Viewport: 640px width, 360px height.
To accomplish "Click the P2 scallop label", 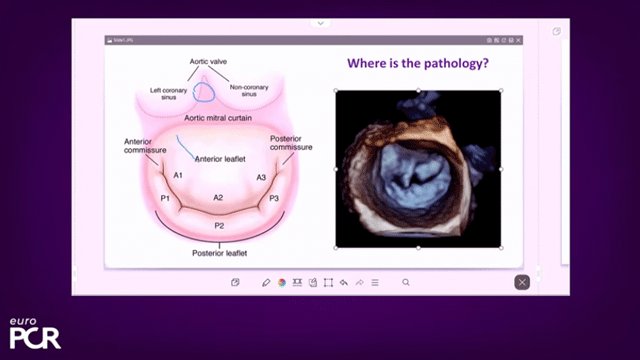I will click(219, 226).
